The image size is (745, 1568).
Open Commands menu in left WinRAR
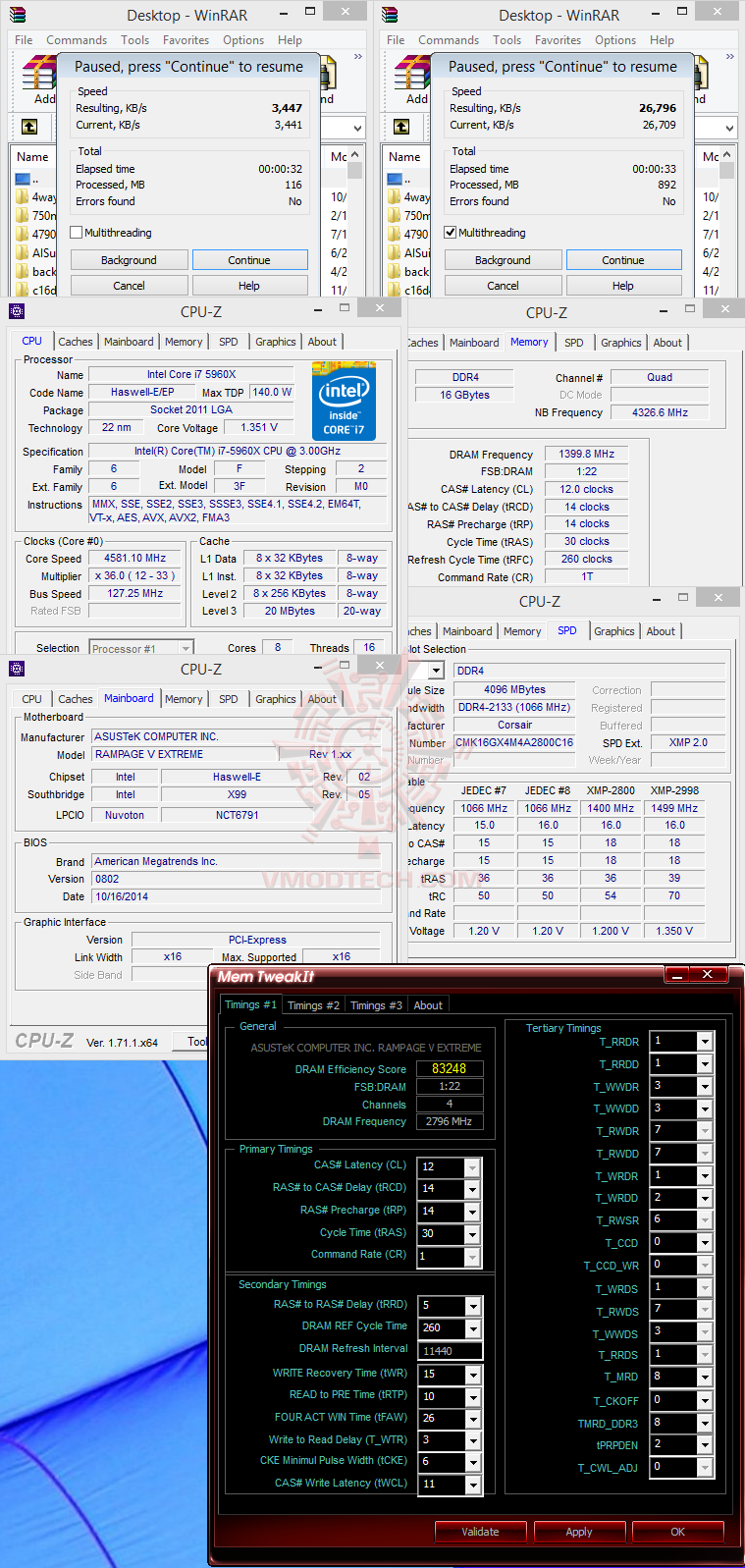point(77,40)
